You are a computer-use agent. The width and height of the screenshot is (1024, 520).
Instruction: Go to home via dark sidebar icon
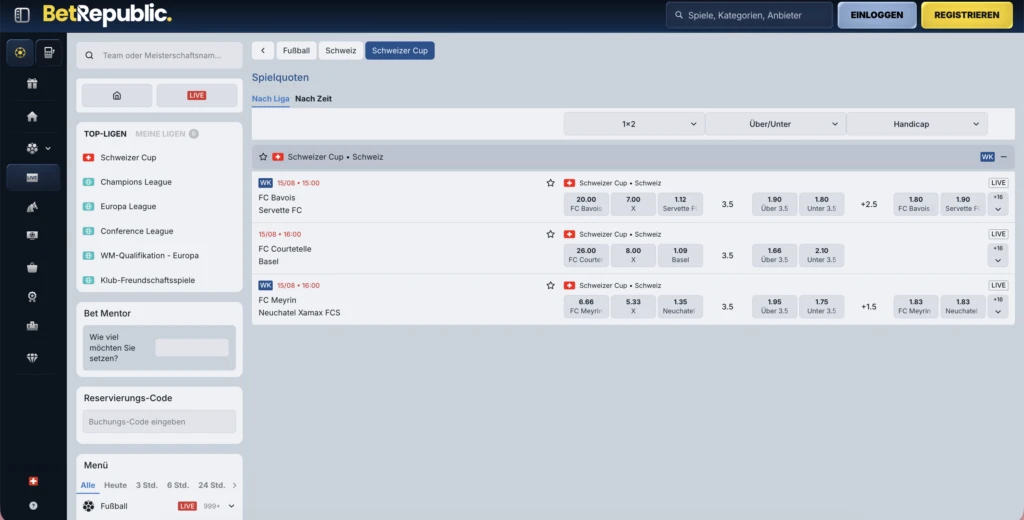coord(32,116)
